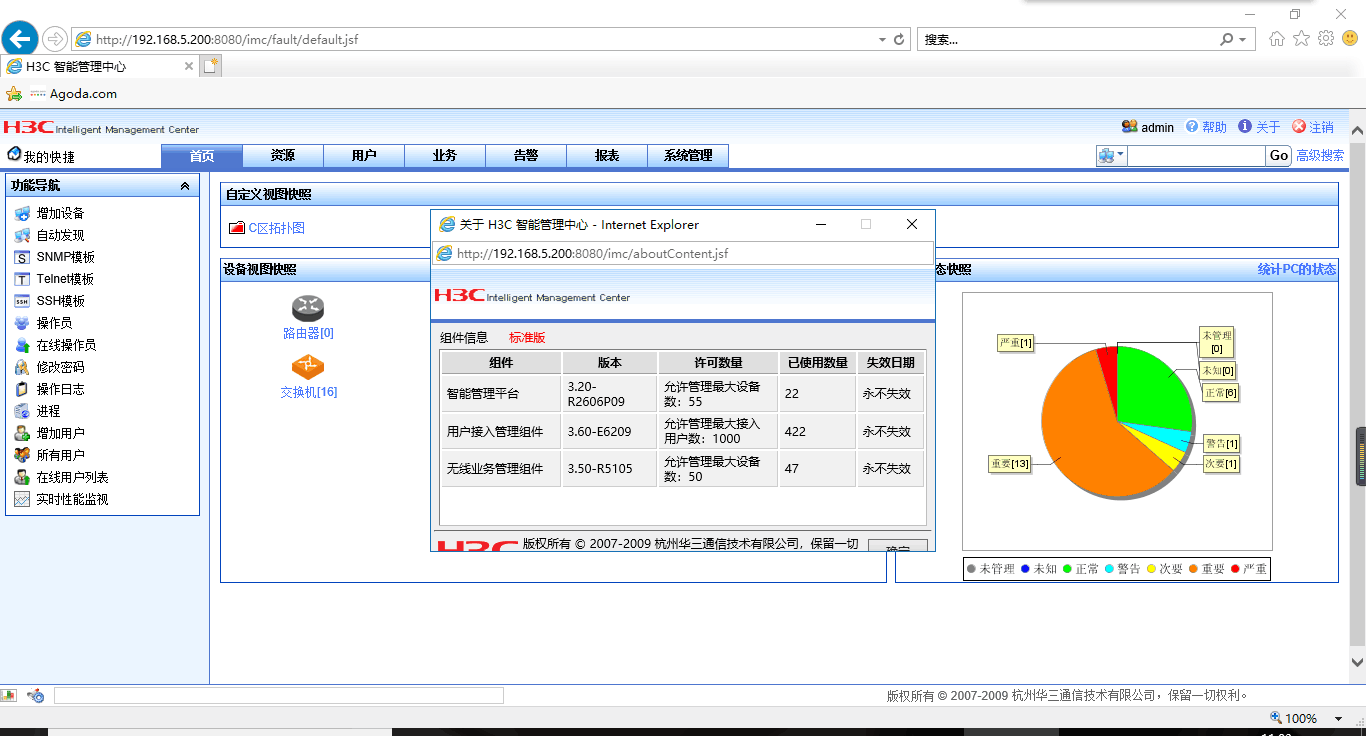Click the red logout icon beside 注销
1366x736 pixels.
(1299, 127)
